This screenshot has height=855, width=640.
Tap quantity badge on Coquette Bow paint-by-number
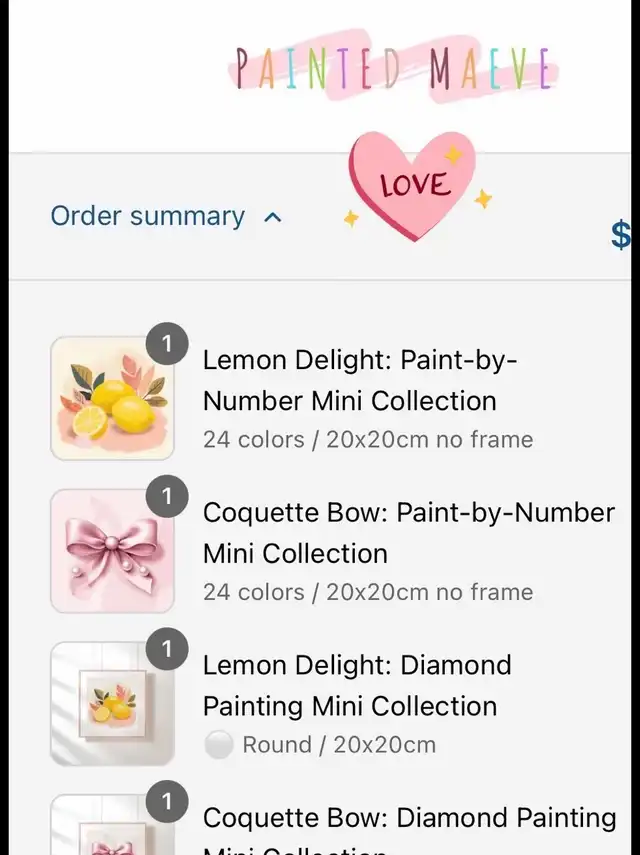pyautogui.click(x=167, y=497)
